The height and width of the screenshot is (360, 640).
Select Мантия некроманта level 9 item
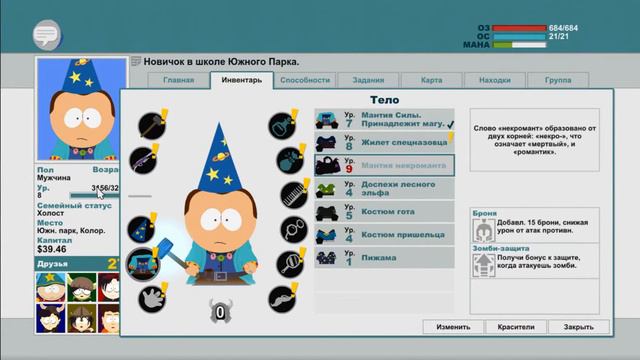[384, 165]
